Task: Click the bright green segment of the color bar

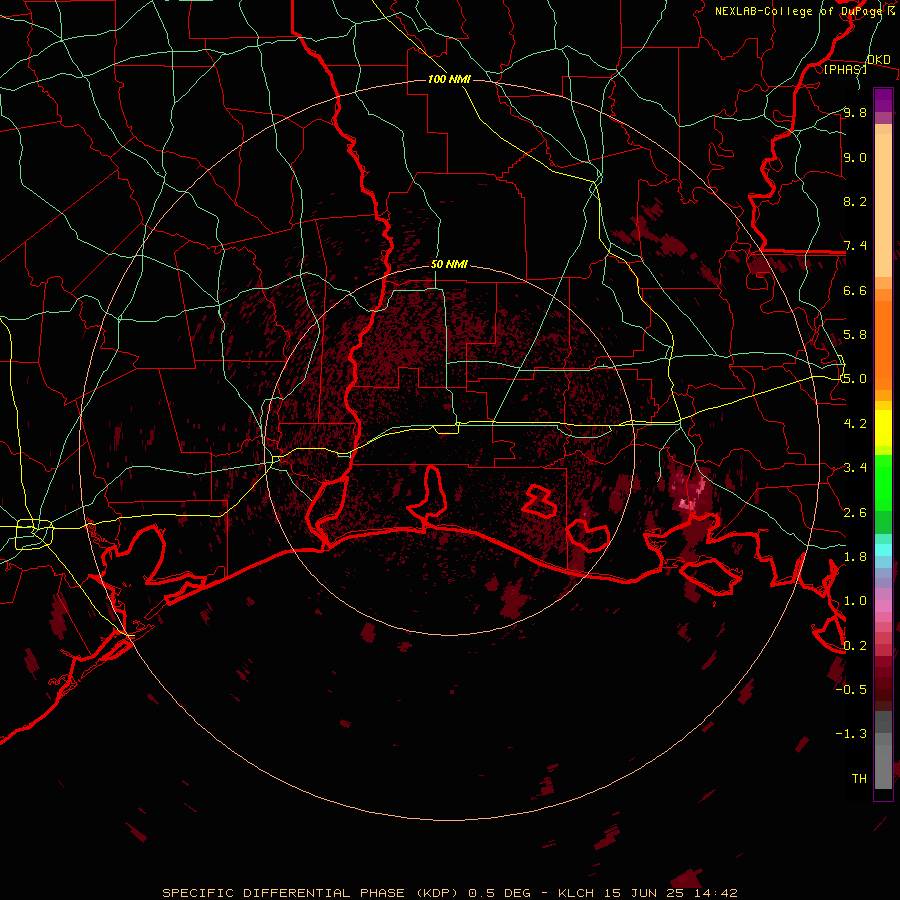Action: 883,482
